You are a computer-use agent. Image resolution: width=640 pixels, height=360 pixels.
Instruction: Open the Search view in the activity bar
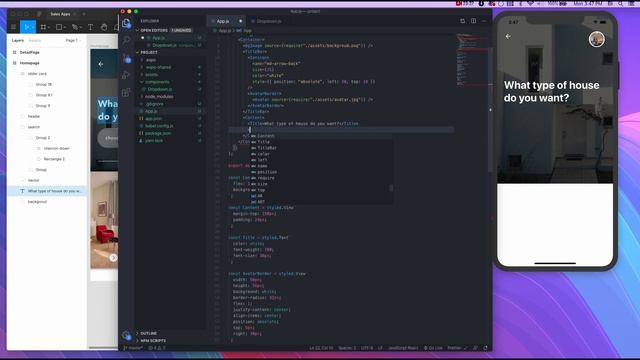[126, 40]
